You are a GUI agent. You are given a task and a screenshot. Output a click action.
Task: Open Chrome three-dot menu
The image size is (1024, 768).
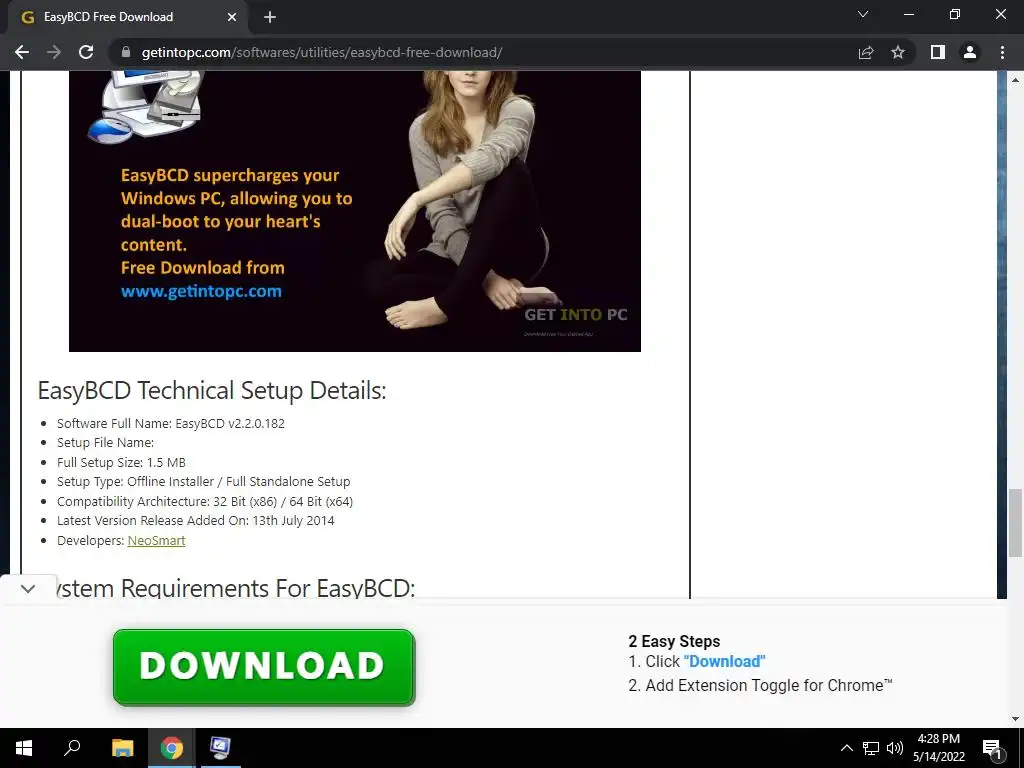1002,52
